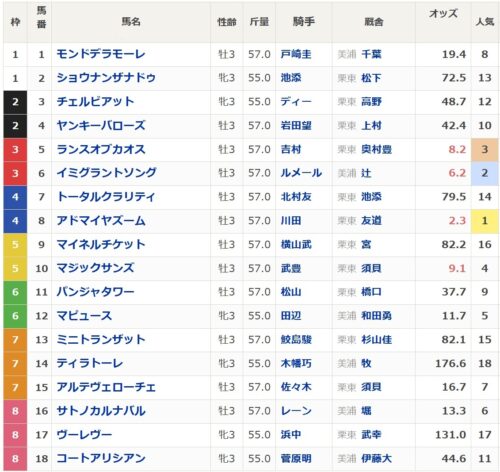Open horse アドマイヤズーム page

pyautogui.click(x=101, y=221)
